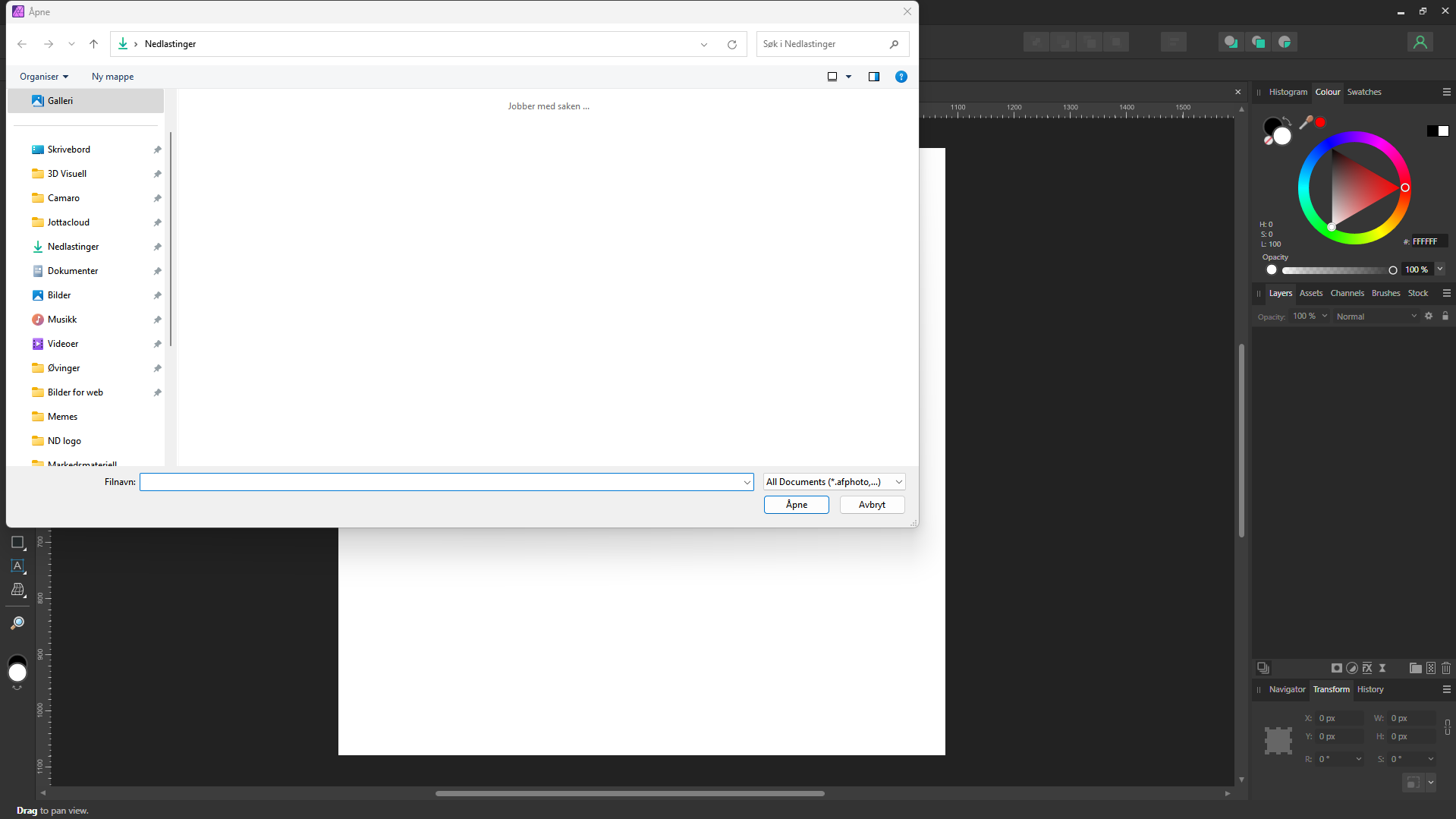Image resolution: width=1456 pixels, height=819 pixels.
Task: Click the transform anchor point selector
Action: pos(1278,741)
